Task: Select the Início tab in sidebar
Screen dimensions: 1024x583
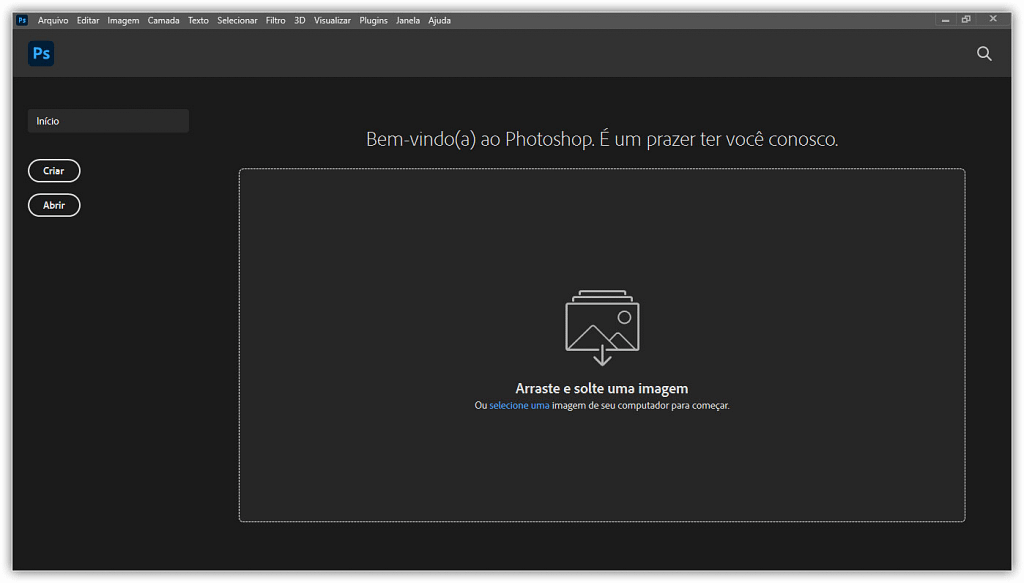Action: point(108,121)
